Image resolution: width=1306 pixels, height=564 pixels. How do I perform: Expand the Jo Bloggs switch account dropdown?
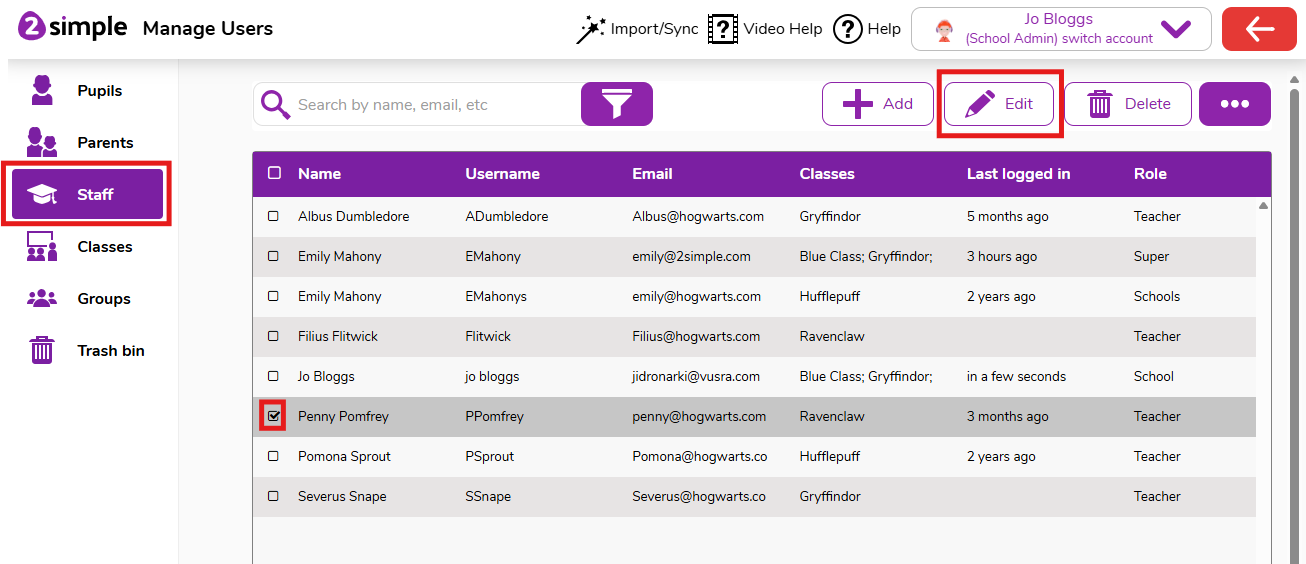(x=1175, y=29)
